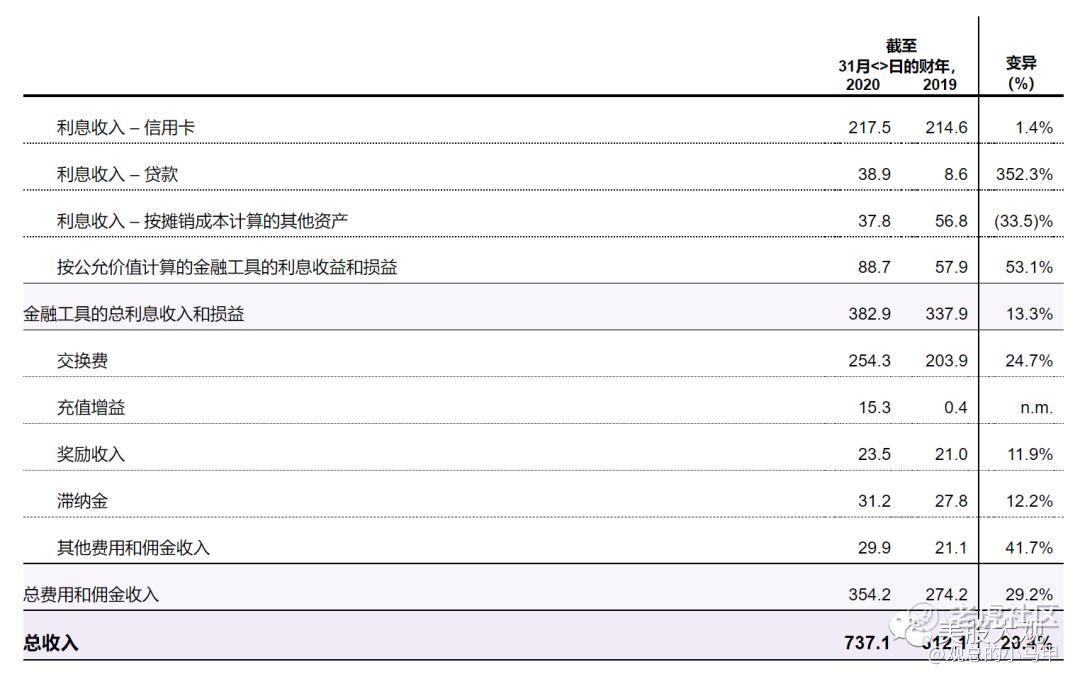Click the 2020 column header
Screen dimensions: 1080x679
(x=863, y=85)
